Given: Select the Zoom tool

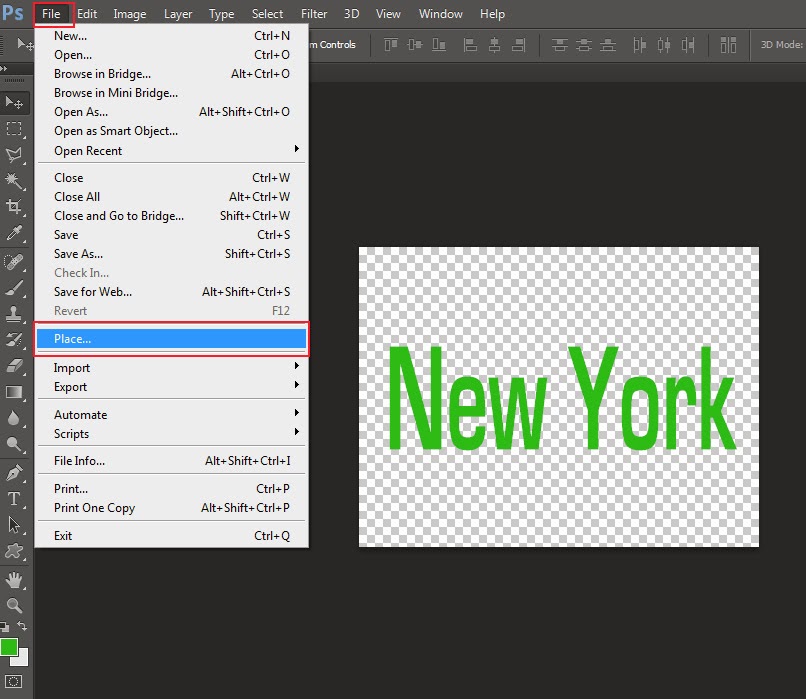Looking at the screenshot, I should coord(14,605).
